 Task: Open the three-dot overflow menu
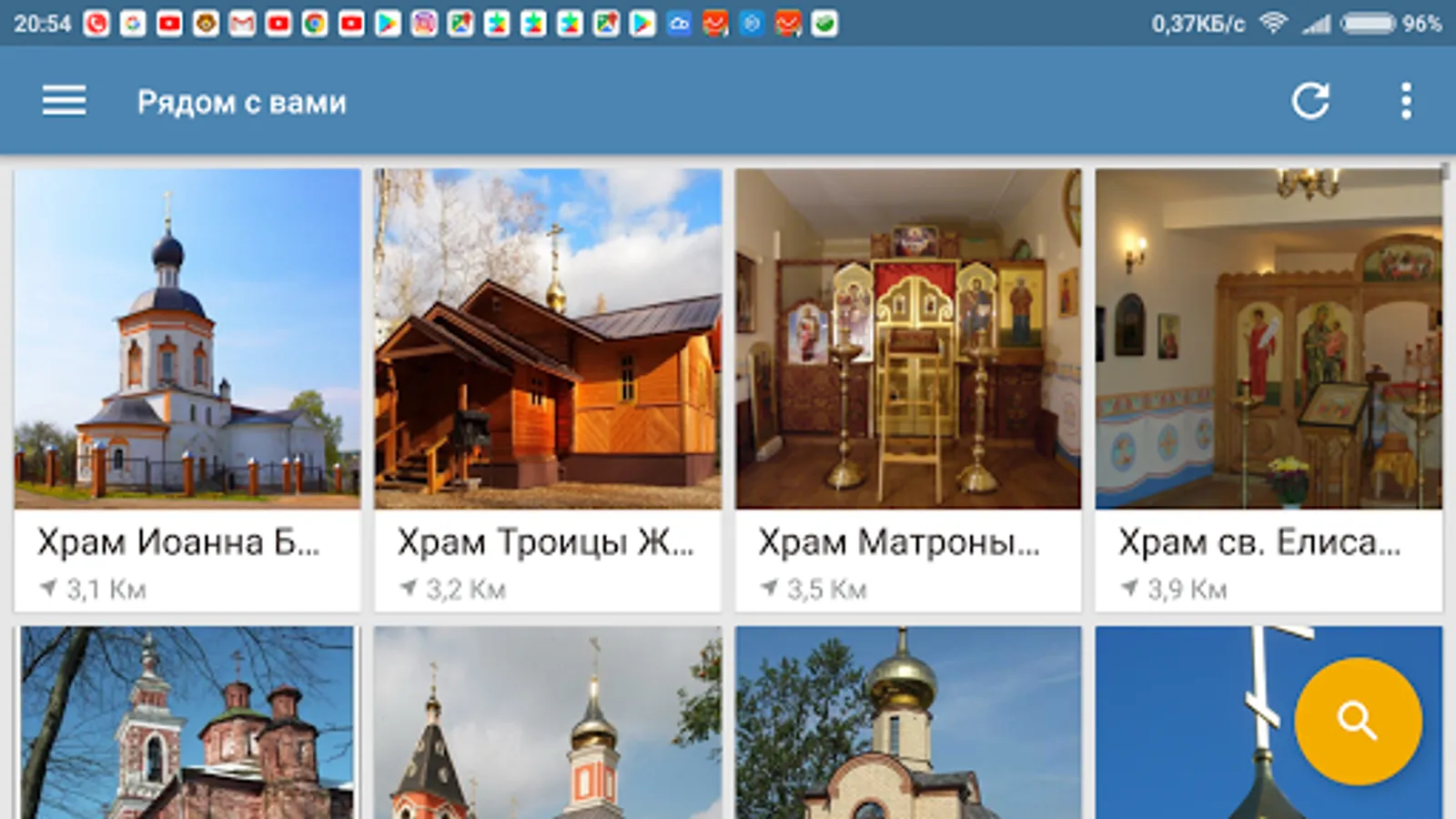click(x=1406, y=101)
